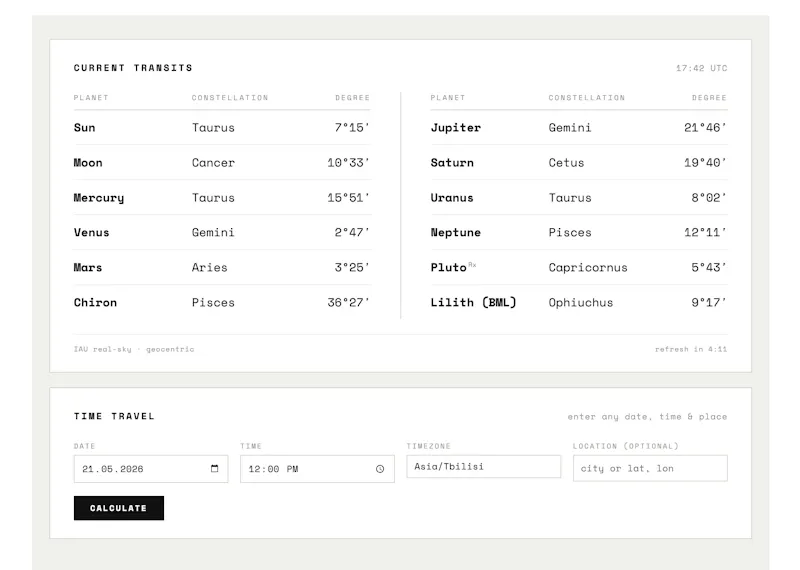The width and height of the screenshot is (800, 570).
Task: Click the Mars degree 3°25'
Action: 352,267
